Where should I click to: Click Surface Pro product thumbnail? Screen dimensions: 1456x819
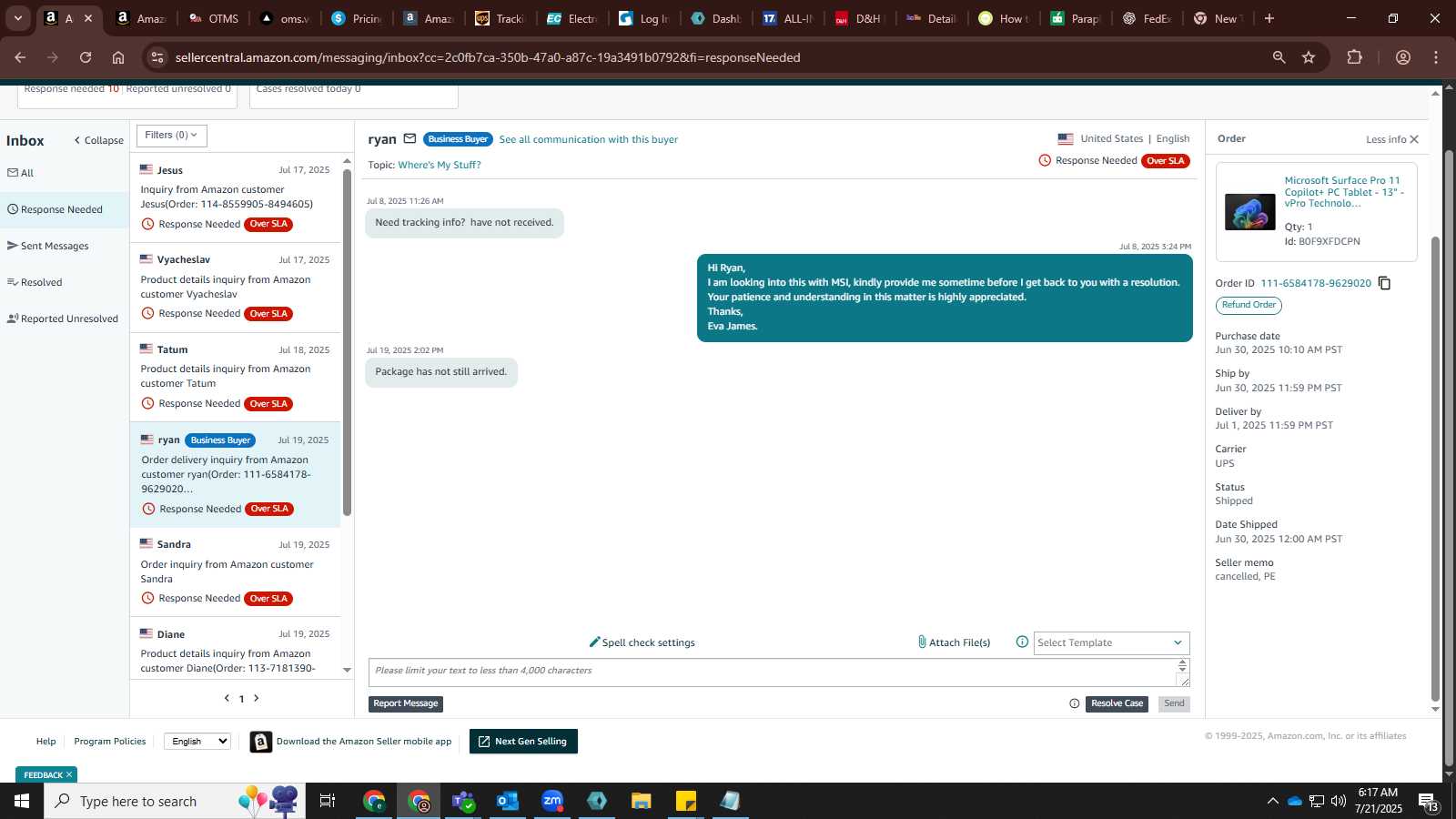tap(1249, 212)
